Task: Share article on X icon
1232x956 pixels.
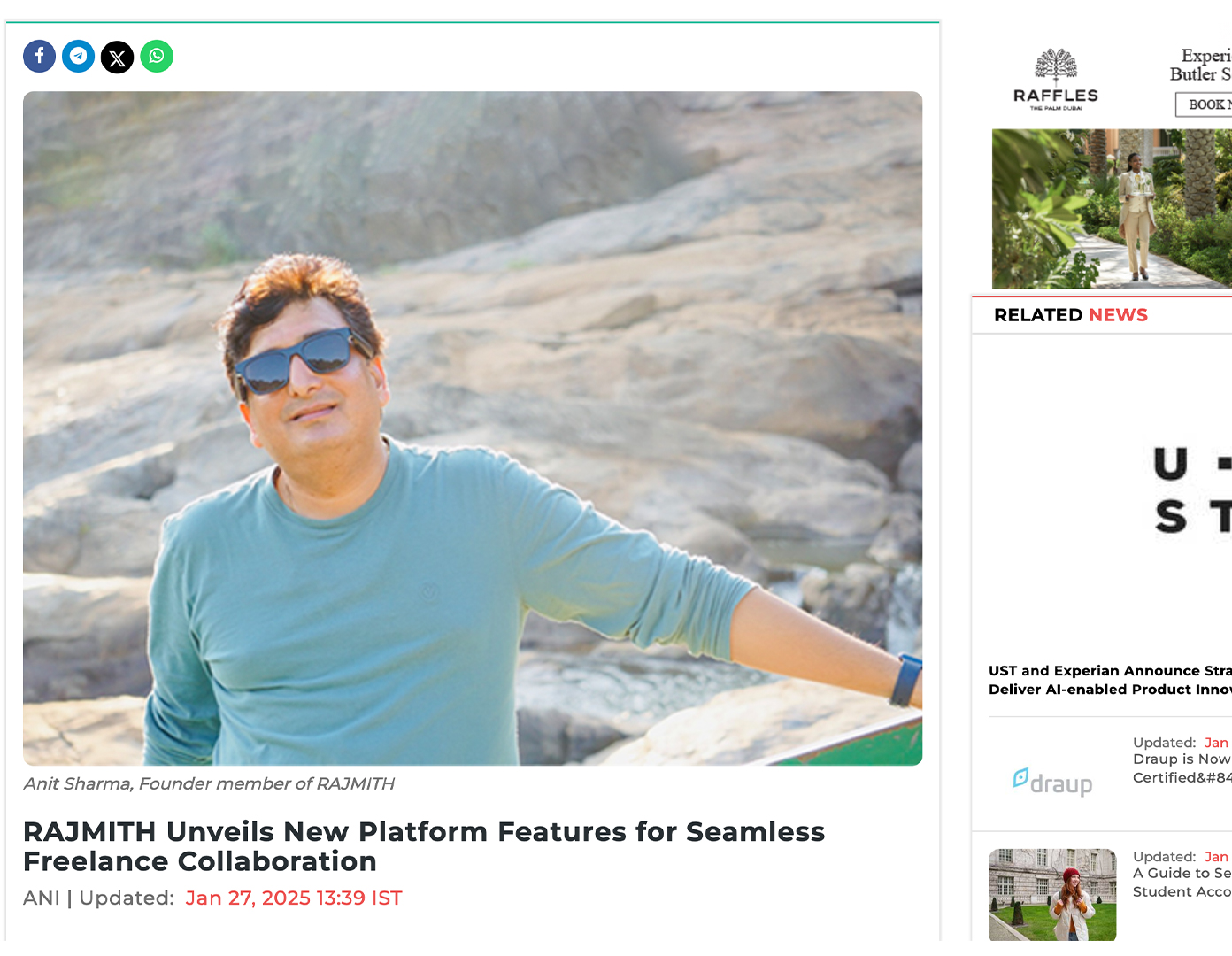Action: click(117, 57)
